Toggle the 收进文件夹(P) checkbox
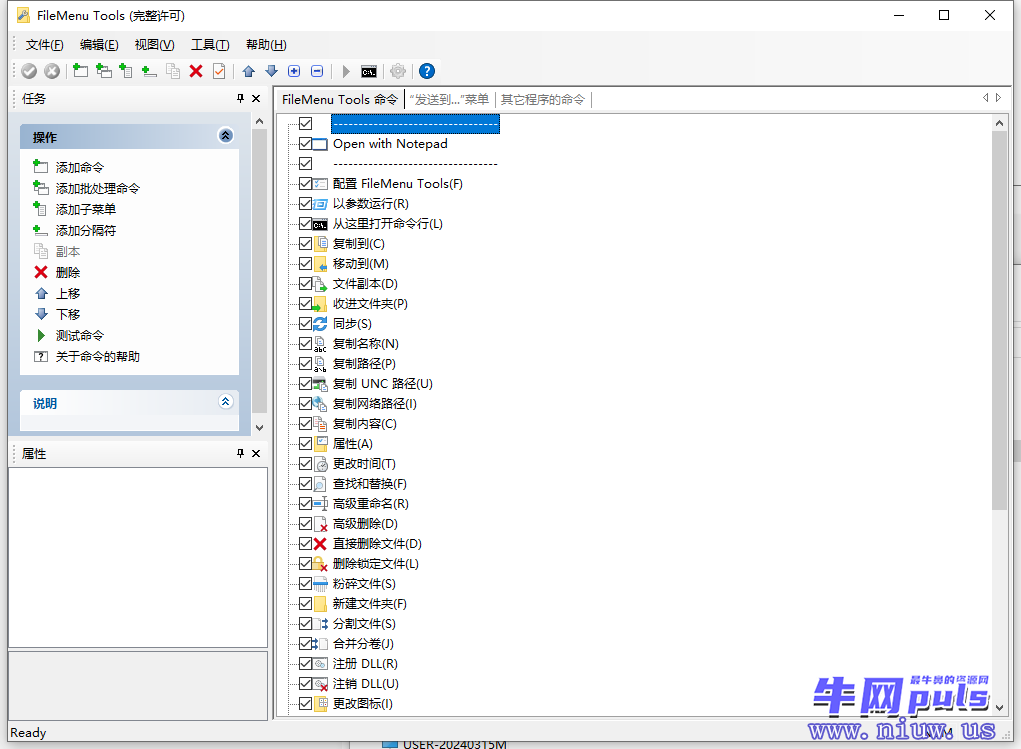The height and width of the screenshot is (749, 1021). (305, 304)
